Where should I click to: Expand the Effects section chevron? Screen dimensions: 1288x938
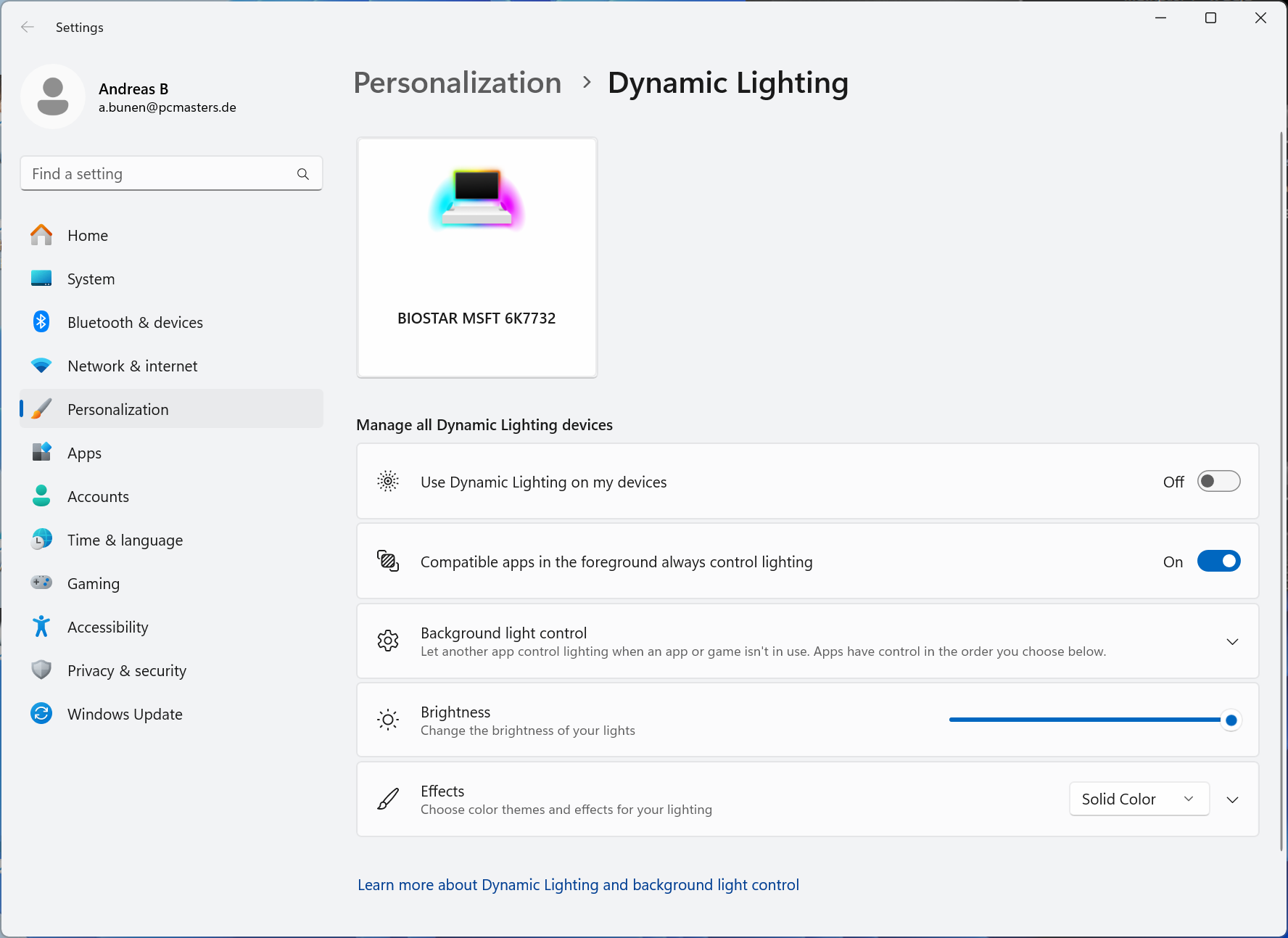coord(1232,799)
